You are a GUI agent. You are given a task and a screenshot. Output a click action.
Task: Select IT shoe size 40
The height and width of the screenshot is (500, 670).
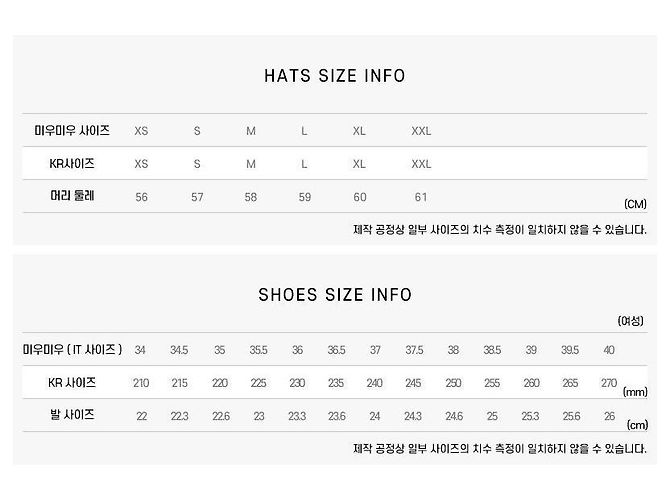(x=609, y=350)
